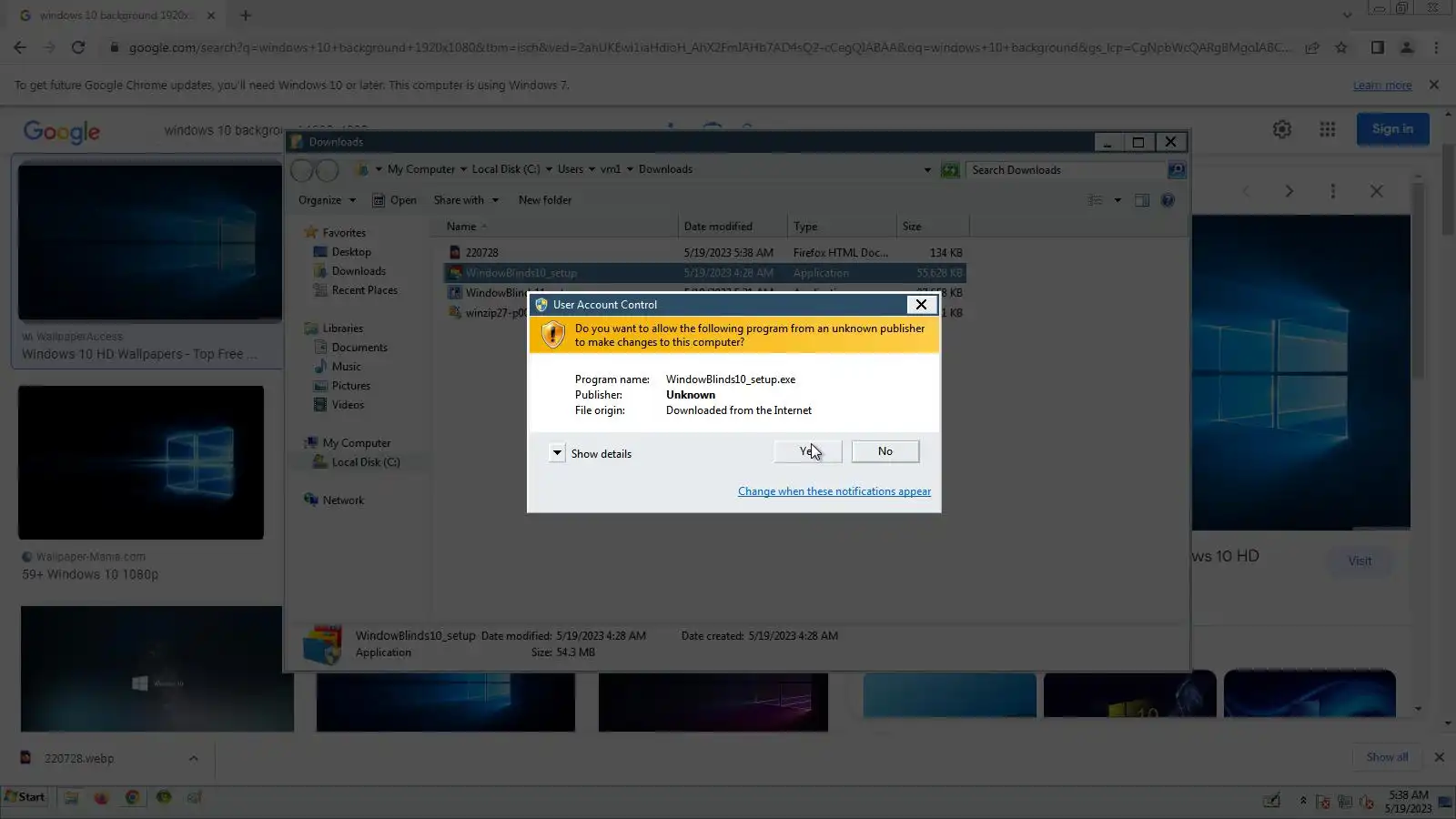Expand Show details in the UAC dialog

click(x=591, y=453)
